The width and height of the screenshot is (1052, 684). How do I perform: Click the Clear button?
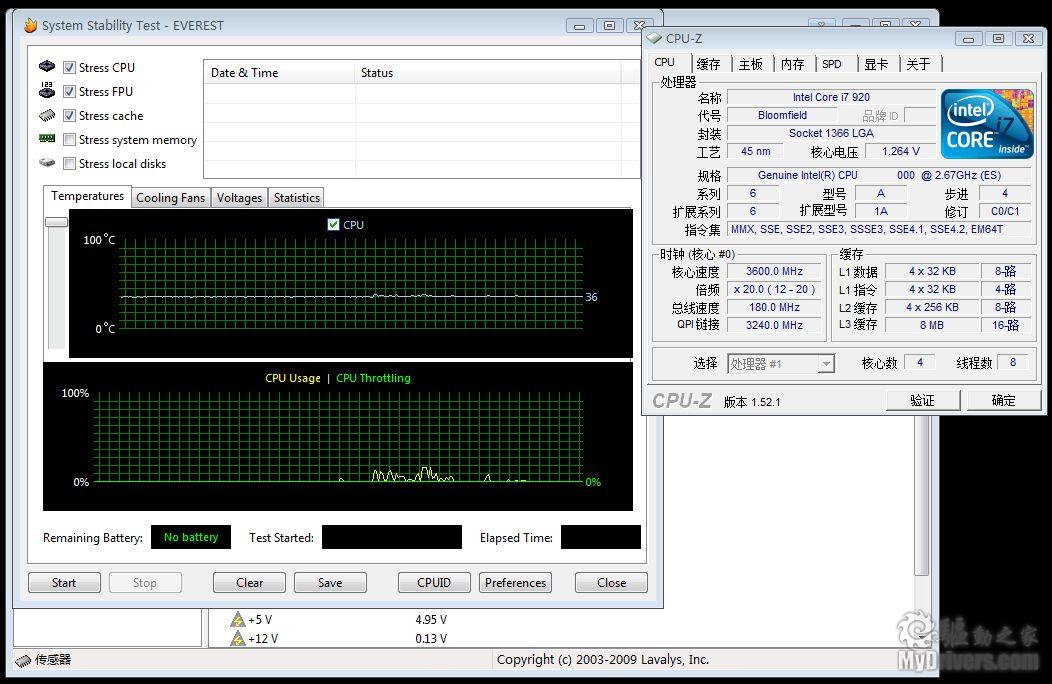(250, 583)
